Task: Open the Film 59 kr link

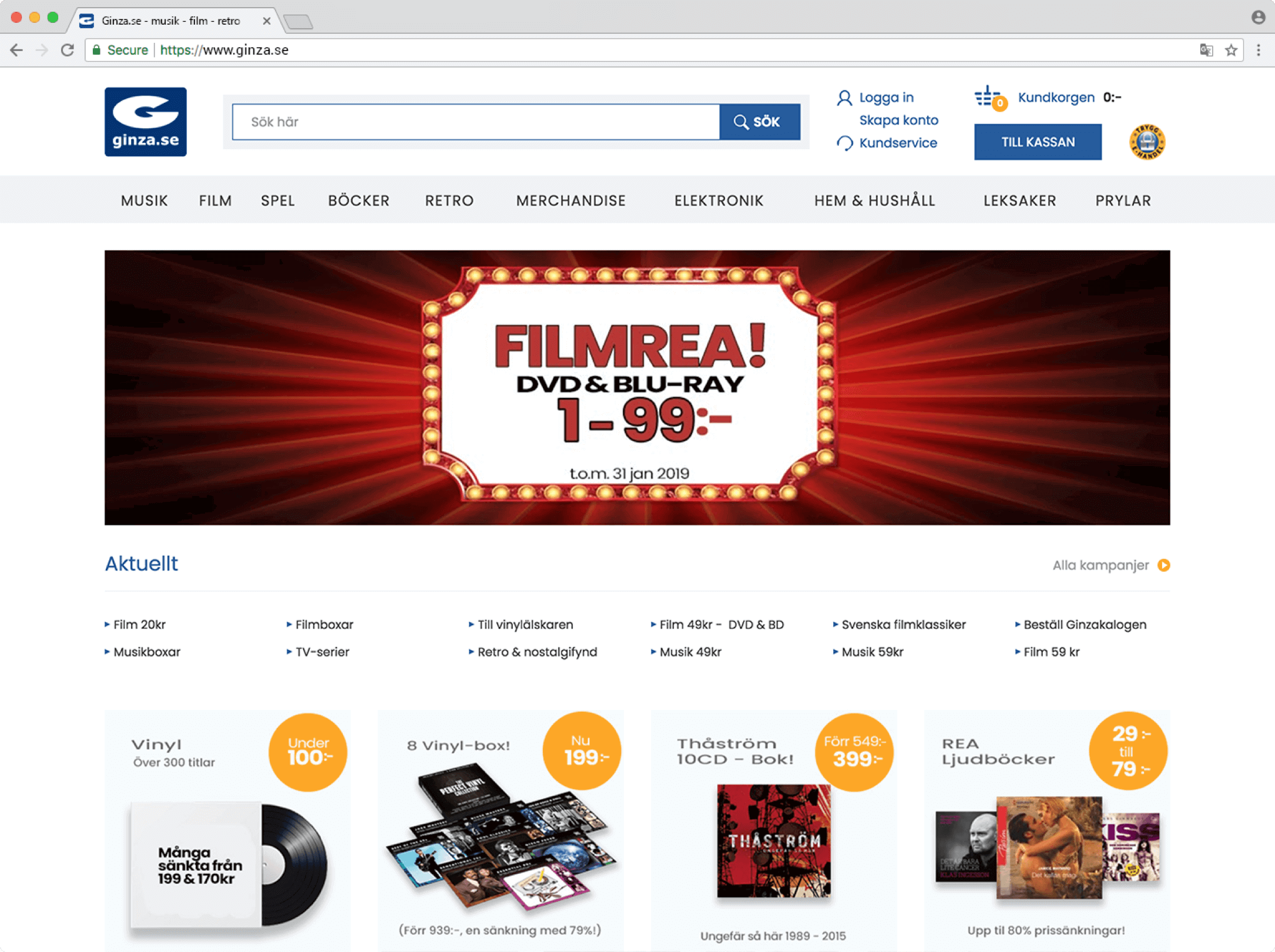Action: click(1051, 652)
